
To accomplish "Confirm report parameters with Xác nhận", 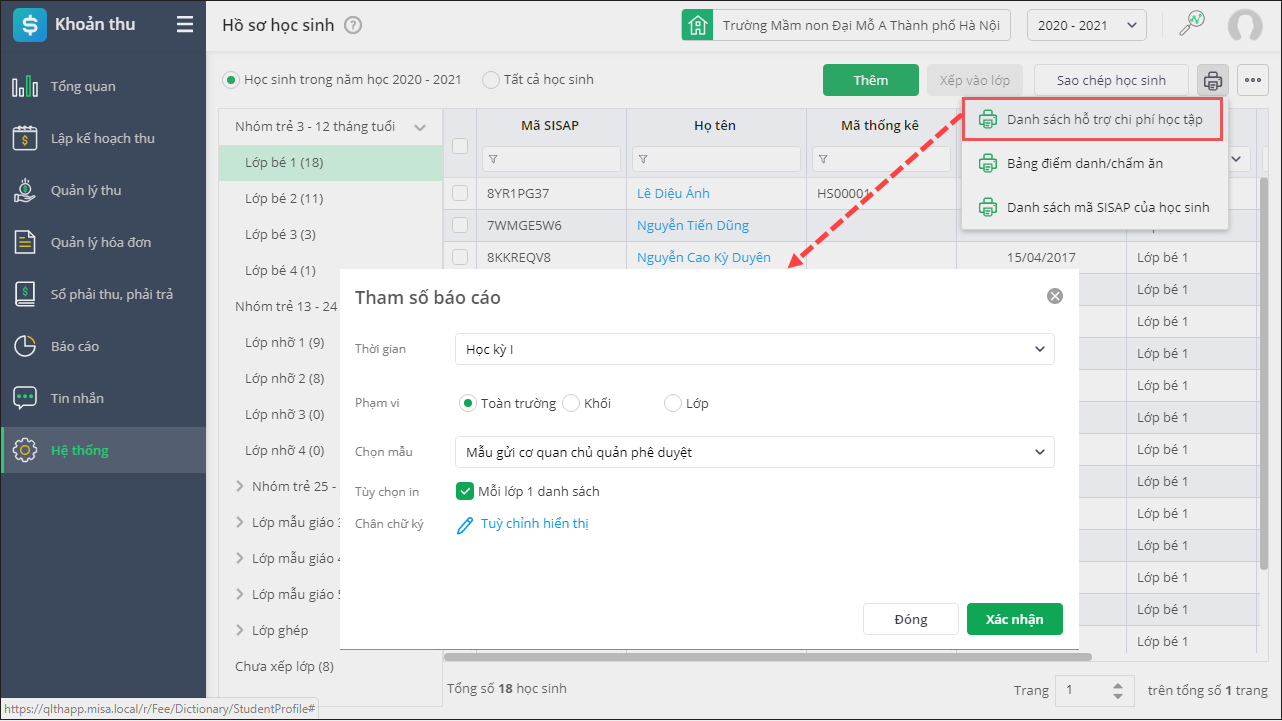I will (x=1014, y=619).
